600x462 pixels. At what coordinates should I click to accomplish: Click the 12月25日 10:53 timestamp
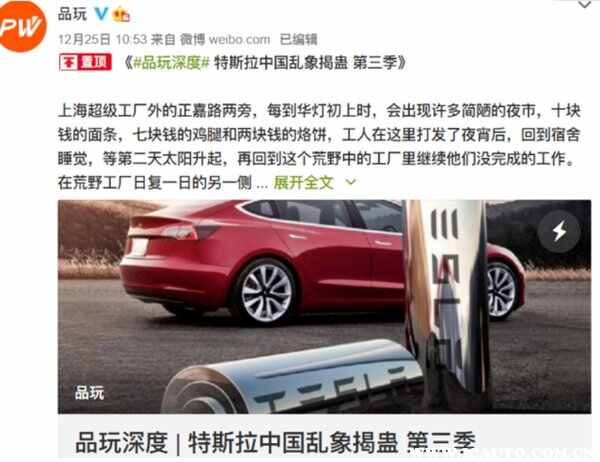pyautogui.click(x=103, y=39)
